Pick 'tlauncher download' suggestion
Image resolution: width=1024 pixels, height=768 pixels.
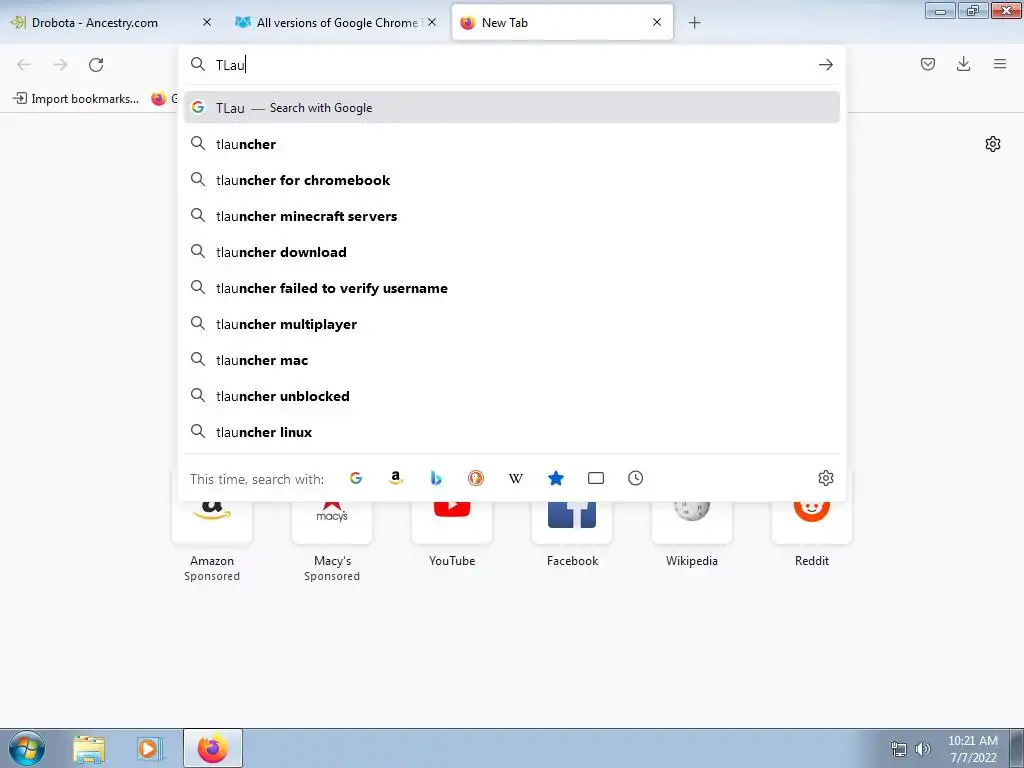(511, 252)
